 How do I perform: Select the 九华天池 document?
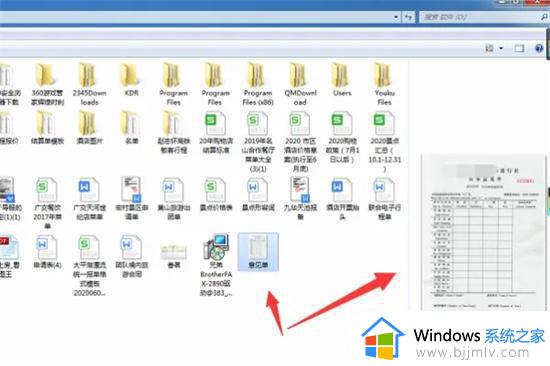click(300, 199)
